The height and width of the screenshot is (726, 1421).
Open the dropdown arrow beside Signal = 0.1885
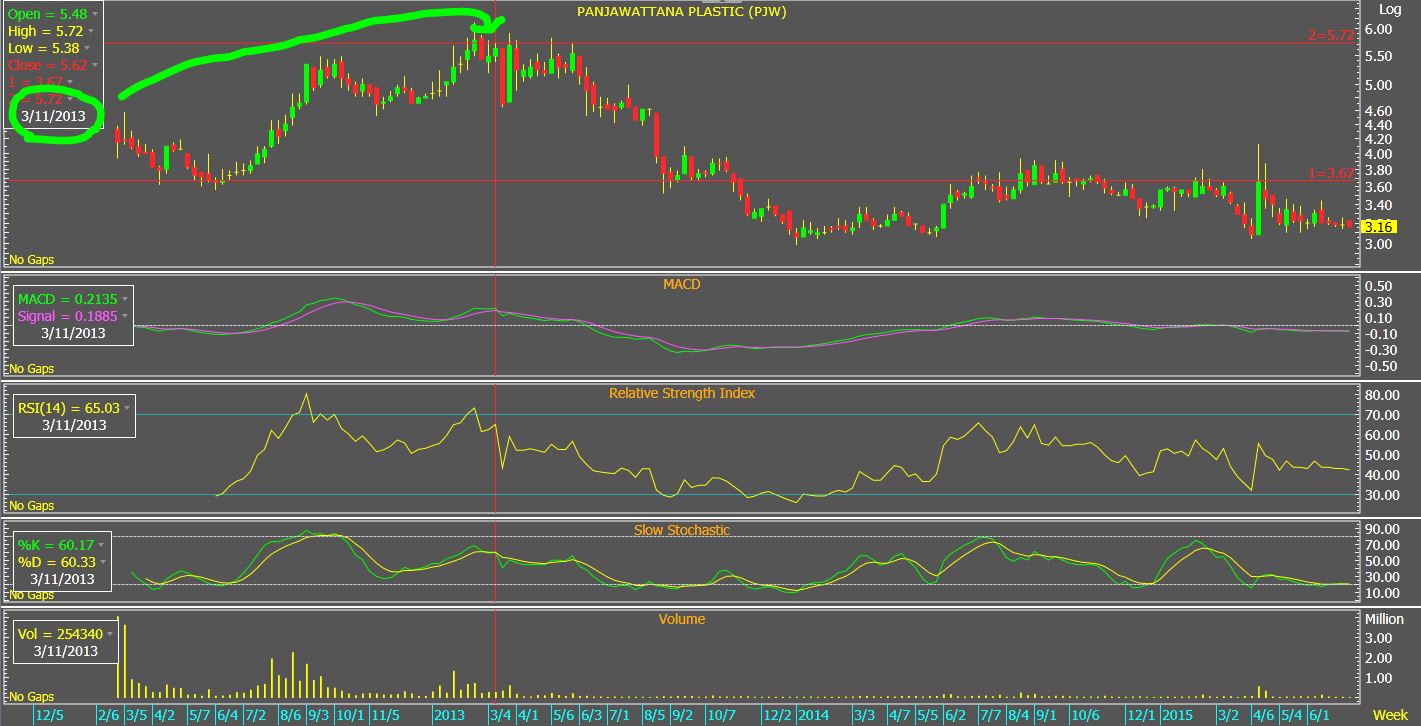click(x=126, y=317)
